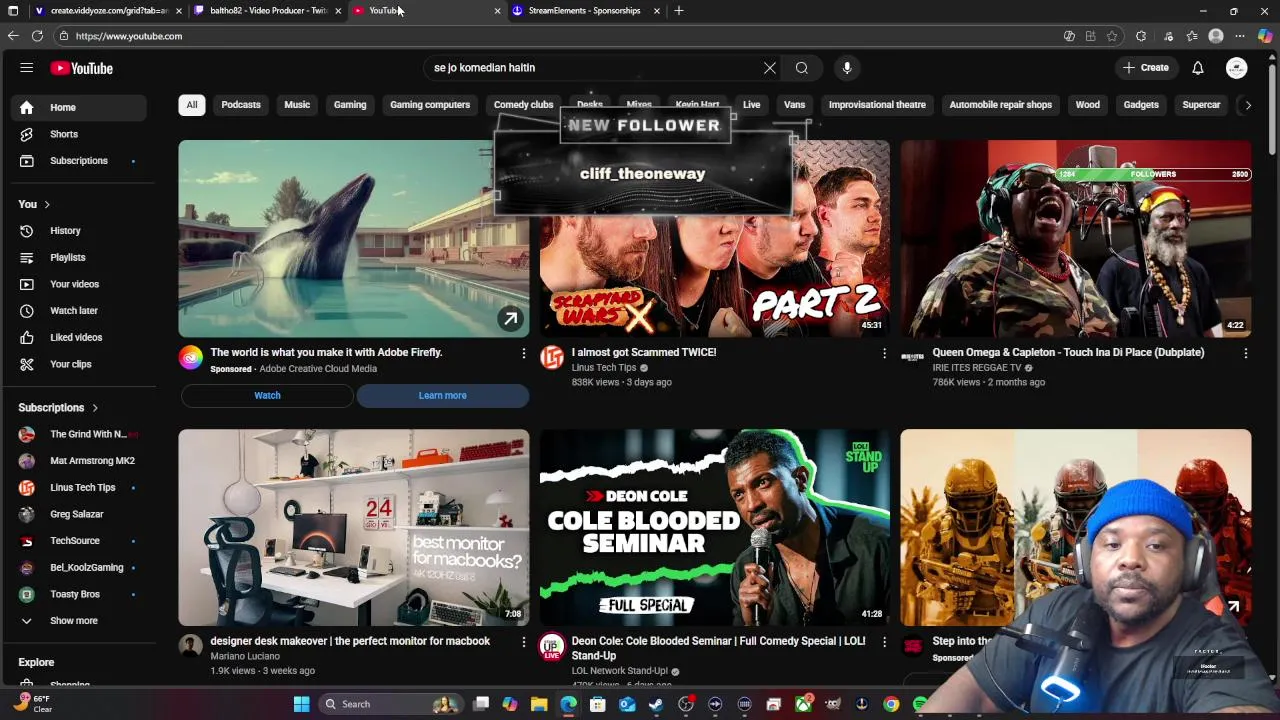The image size is (1280, 720).
Task: Open a new browser tab
Action: point(679,11)
